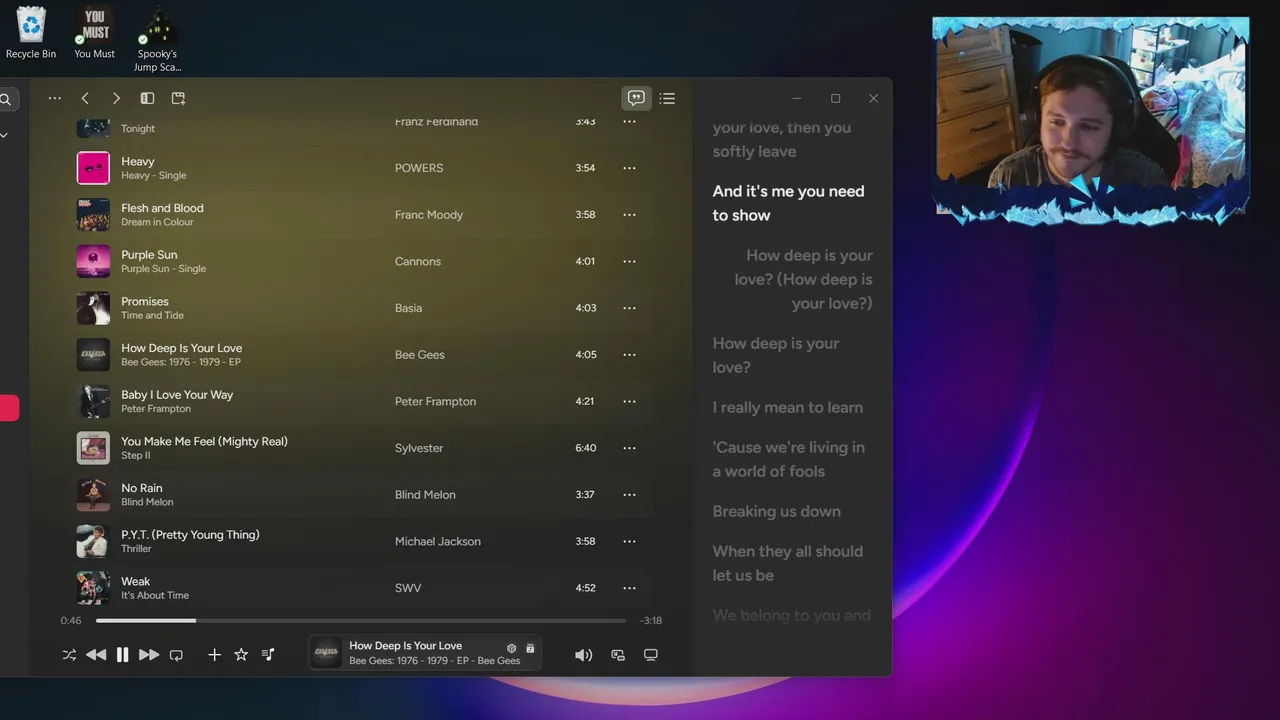Go forward with the right arrow
1280x720 pixels.
(116, 98)
